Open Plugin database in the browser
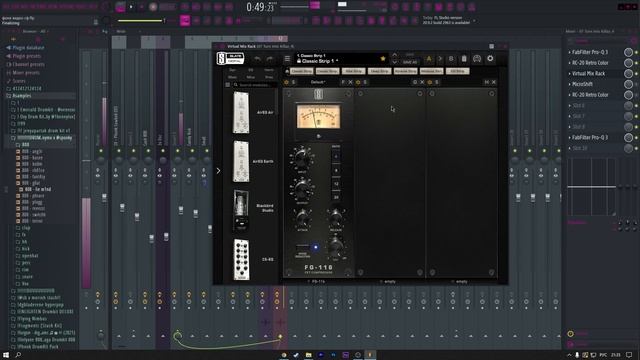 [x=28, y=48]
